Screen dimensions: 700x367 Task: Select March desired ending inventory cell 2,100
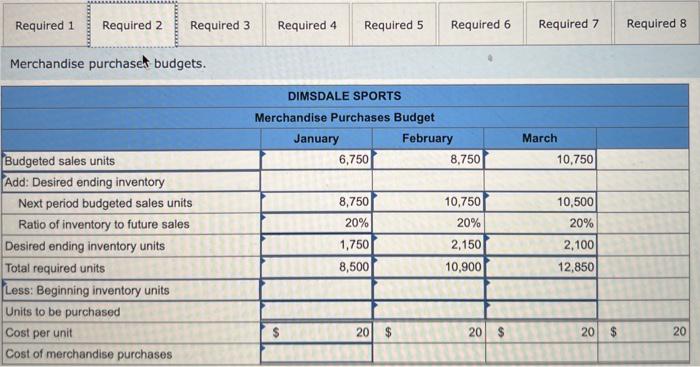540,245
